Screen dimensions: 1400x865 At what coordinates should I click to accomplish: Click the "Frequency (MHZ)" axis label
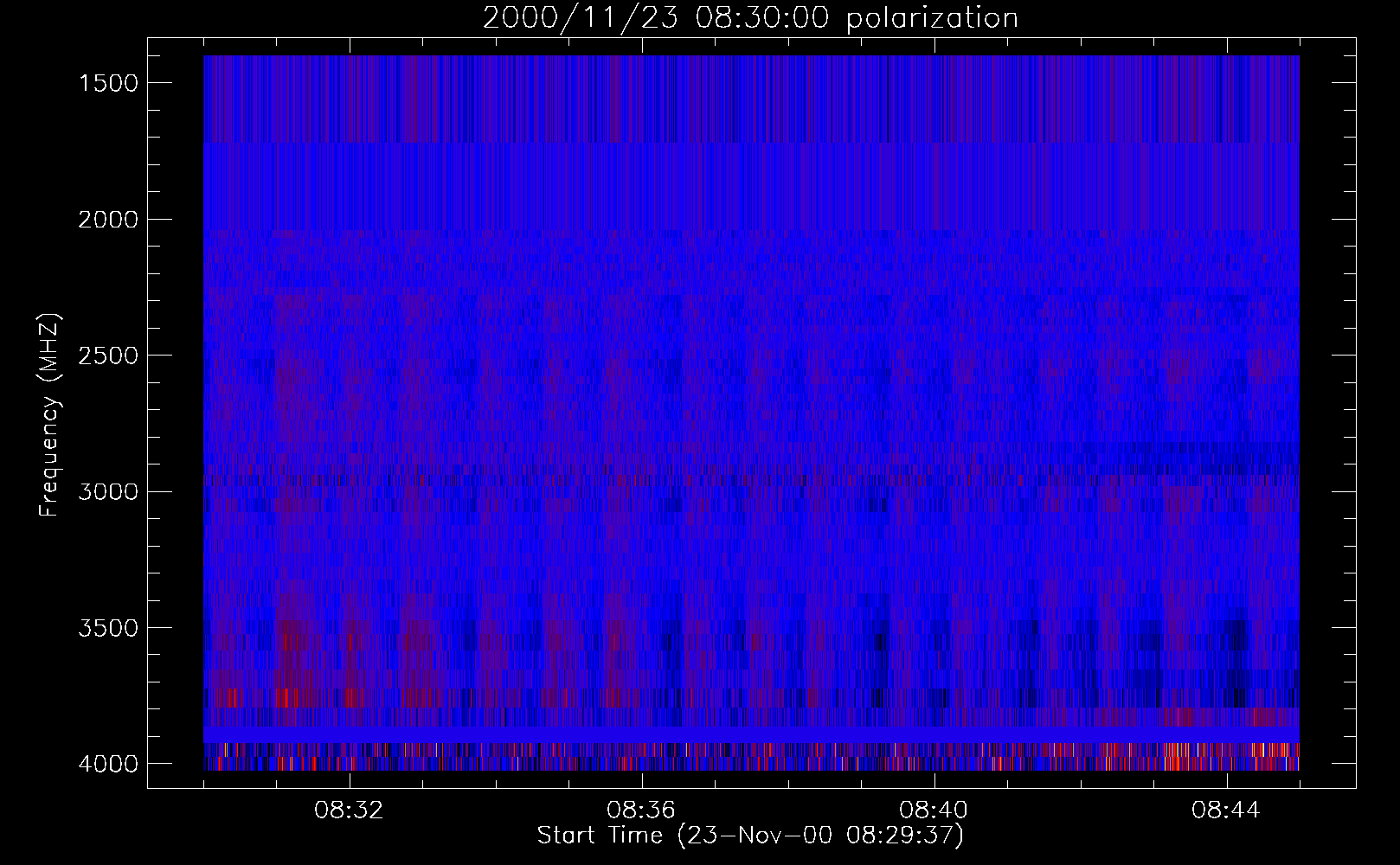pos(49,415)
